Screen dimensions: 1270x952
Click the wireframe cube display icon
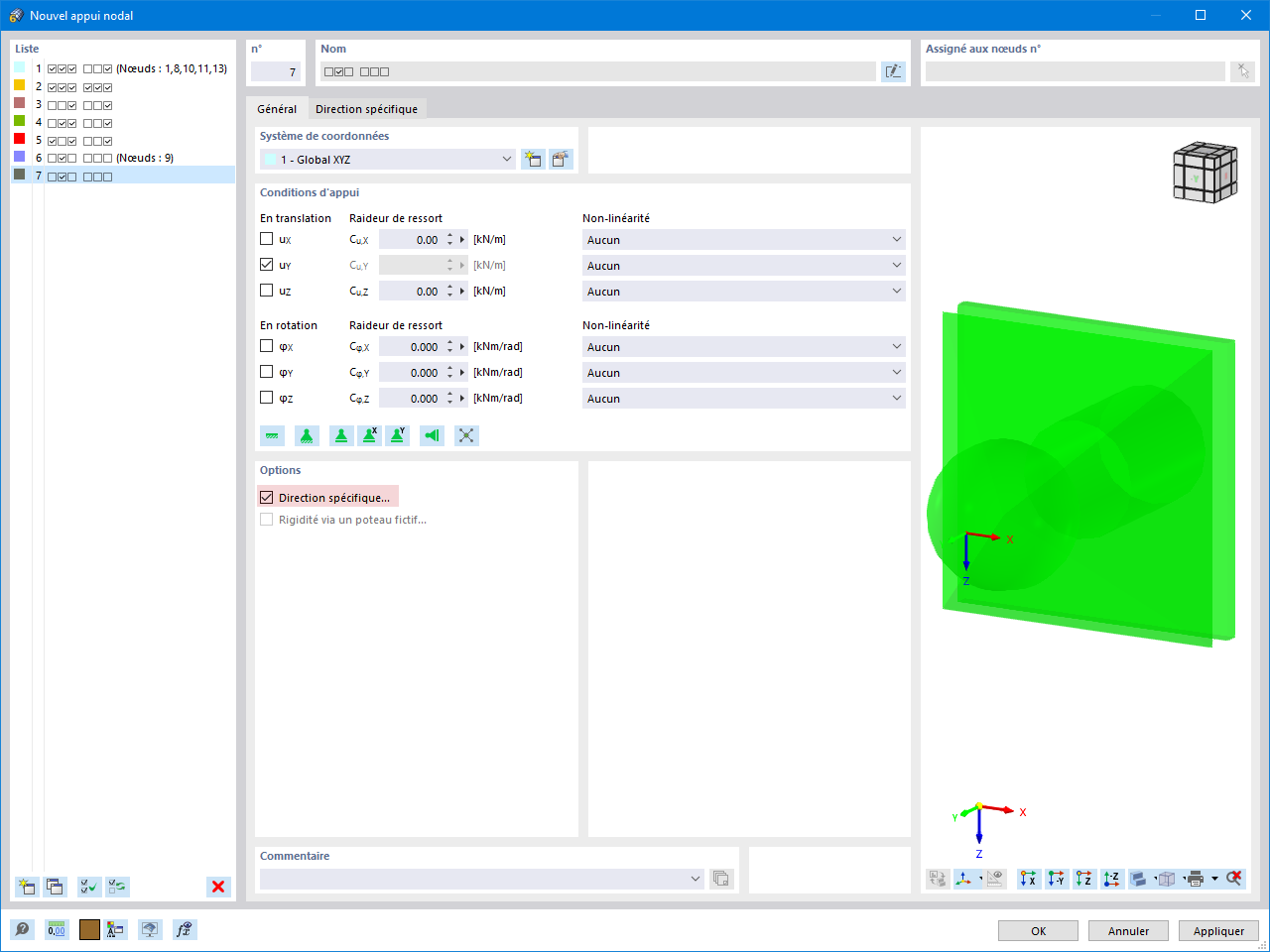click(1167, 879)
